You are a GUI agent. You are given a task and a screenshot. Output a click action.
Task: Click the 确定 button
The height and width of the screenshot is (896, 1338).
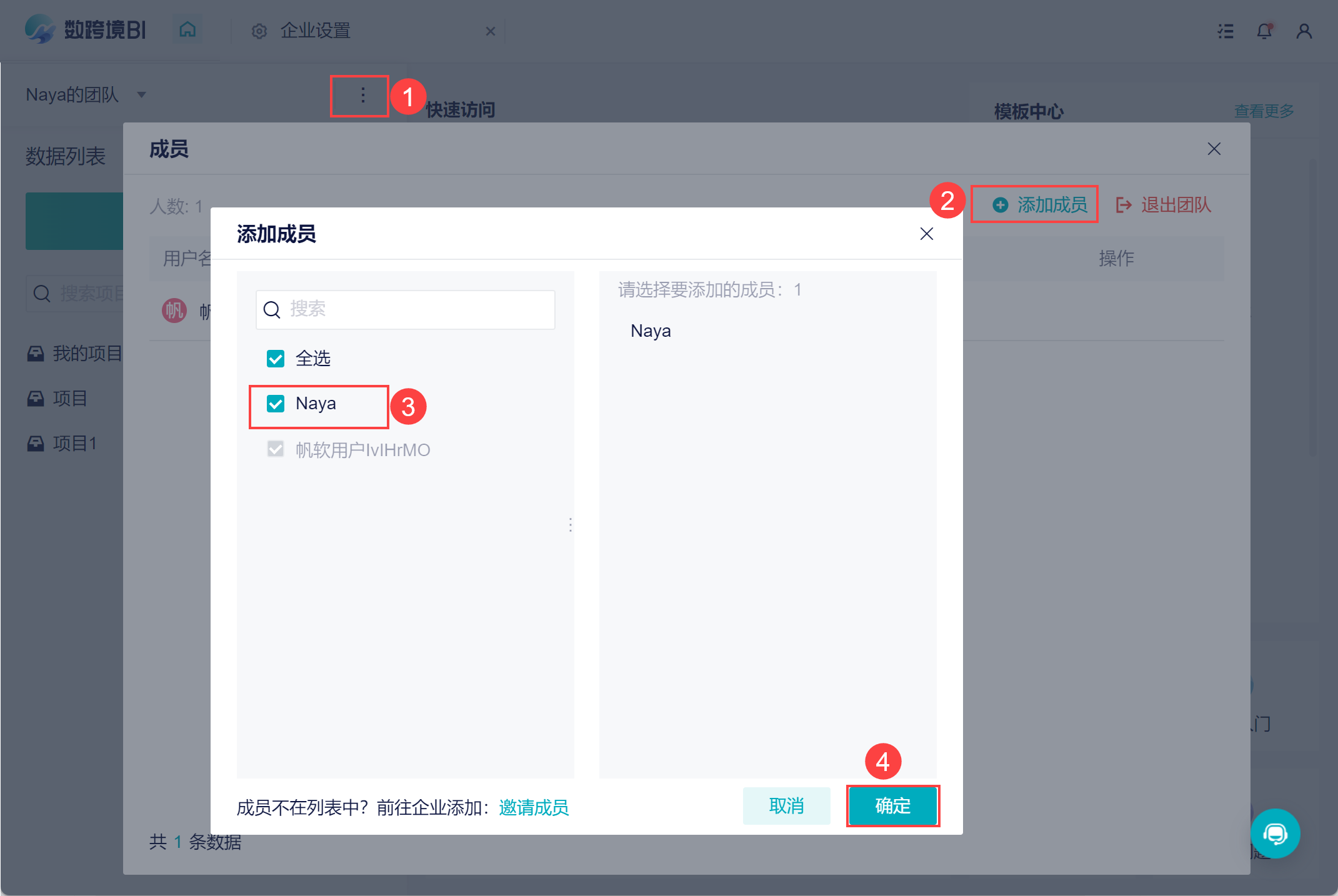coord(892,806)
